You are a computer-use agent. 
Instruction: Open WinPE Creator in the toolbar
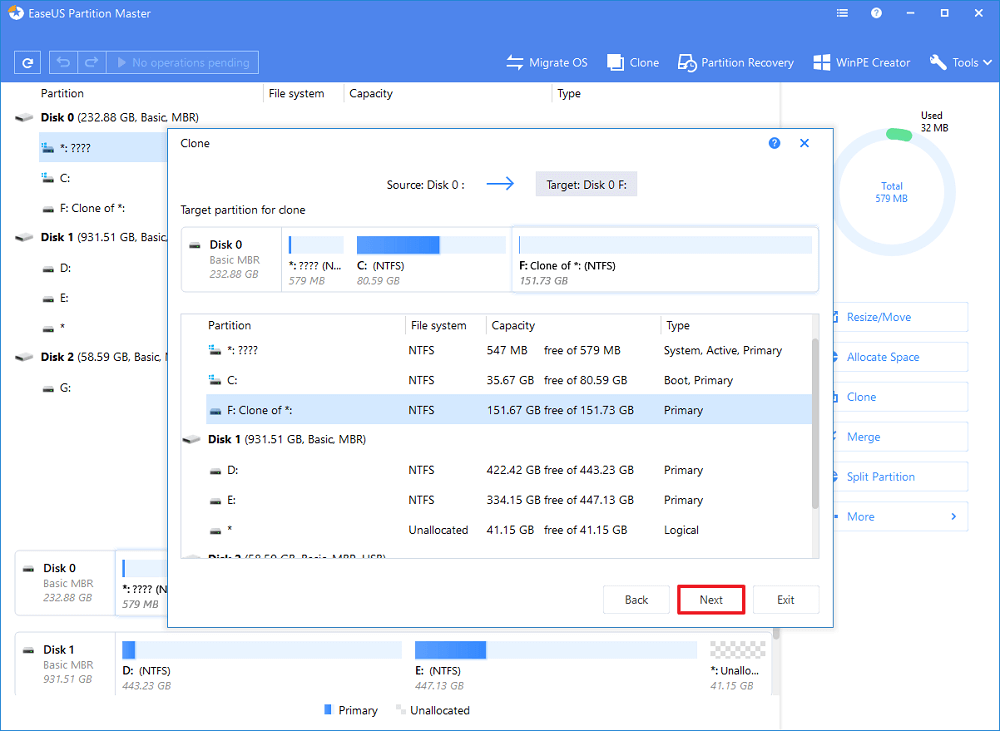click(862, 63)
